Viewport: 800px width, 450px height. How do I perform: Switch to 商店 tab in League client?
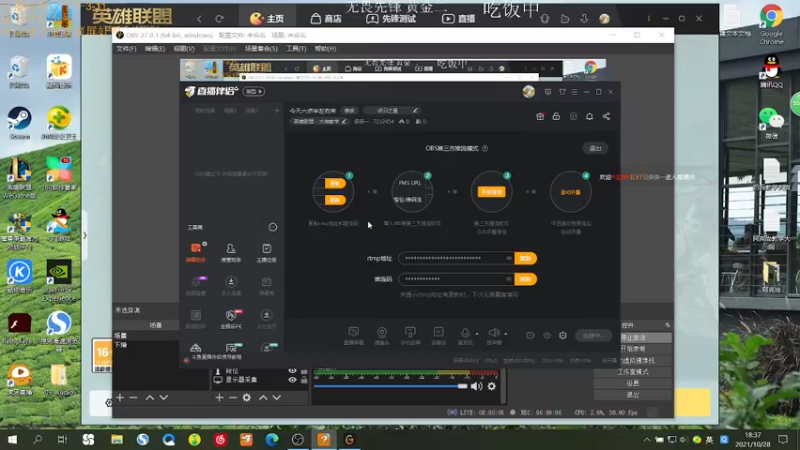pyautogui.click(x=327, y=19)
